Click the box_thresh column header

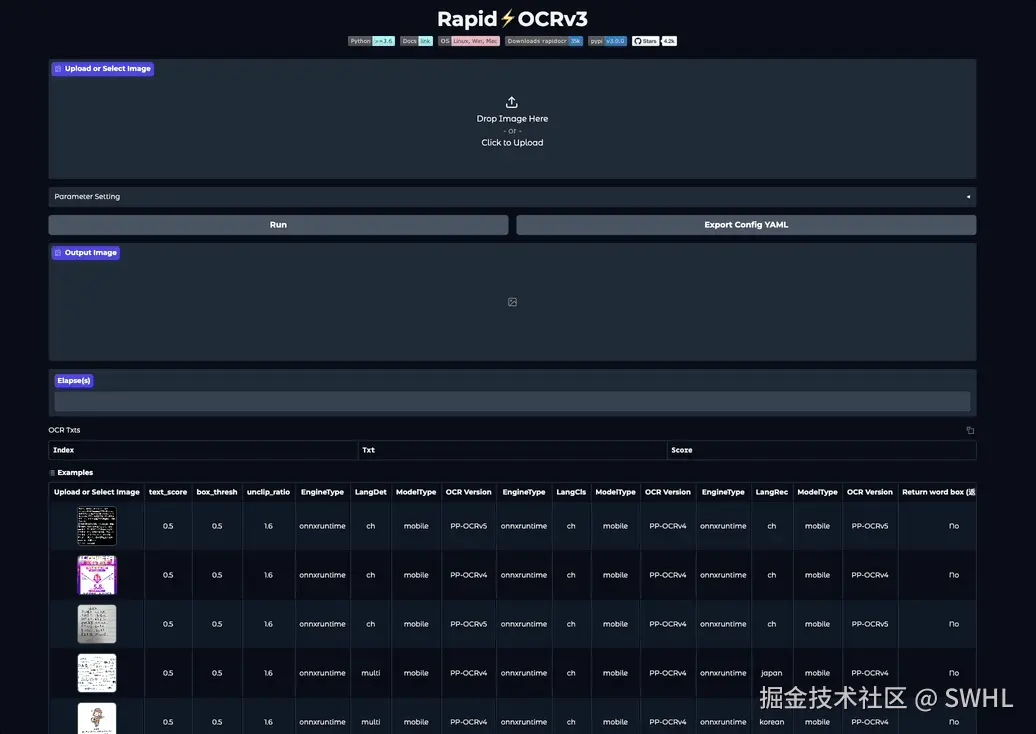(x=217, y=492)
